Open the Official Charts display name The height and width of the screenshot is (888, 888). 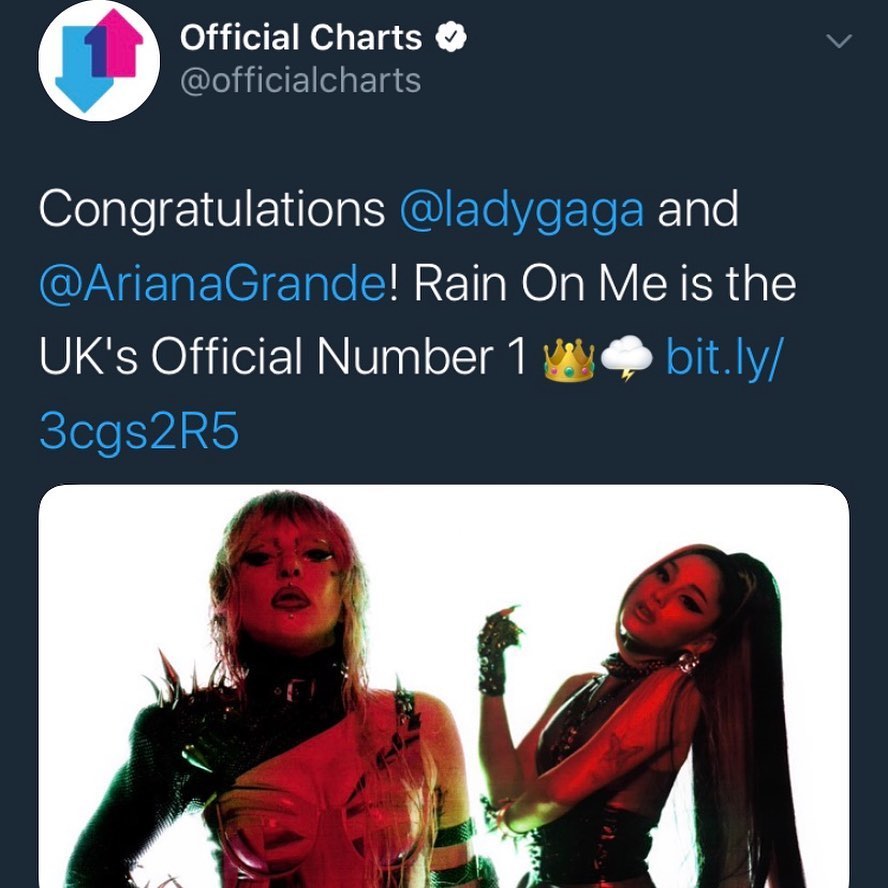[x=301, y=38]
